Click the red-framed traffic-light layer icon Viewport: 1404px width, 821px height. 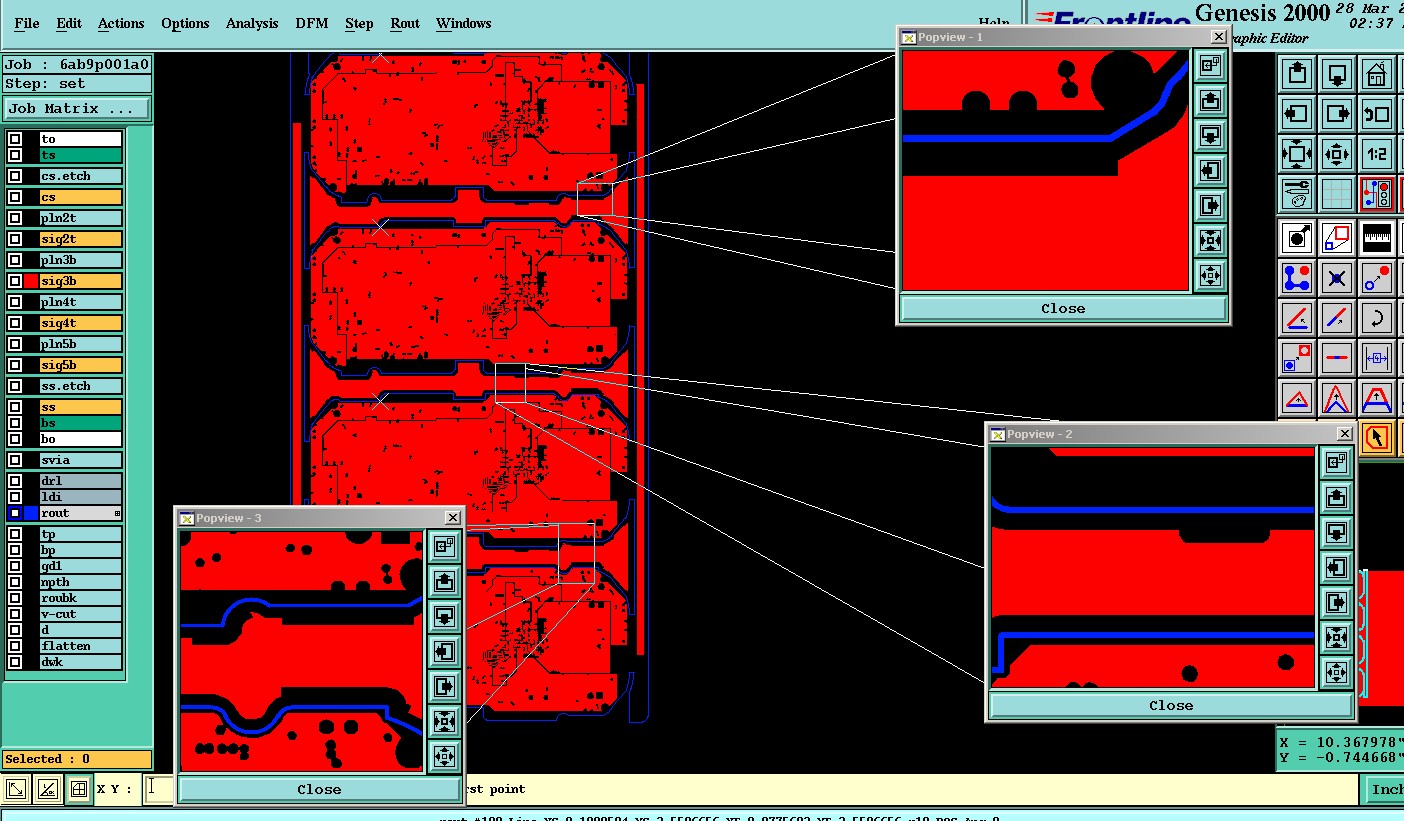point(1377,193)
